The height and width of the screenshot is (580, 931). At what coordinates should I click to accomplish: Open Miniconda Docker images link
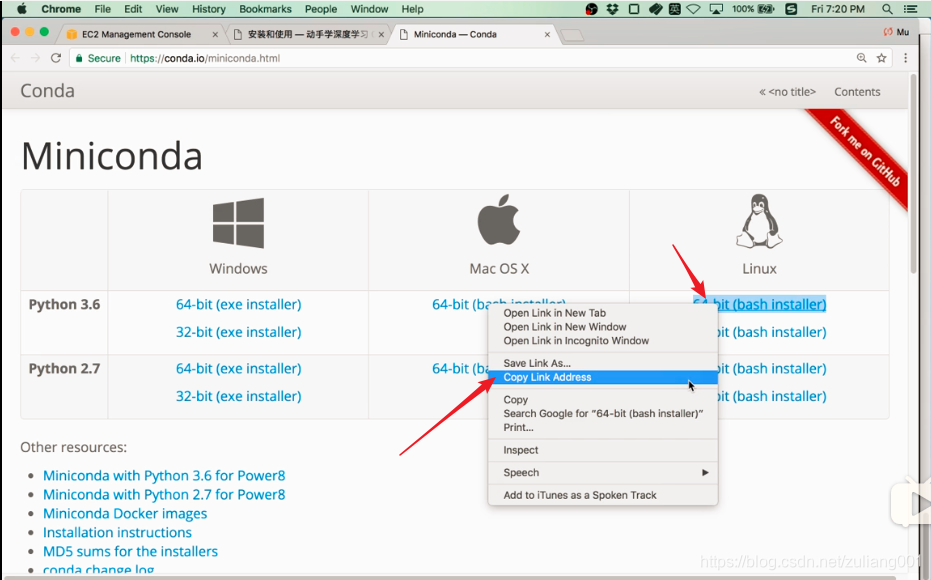tap(125, 514)
